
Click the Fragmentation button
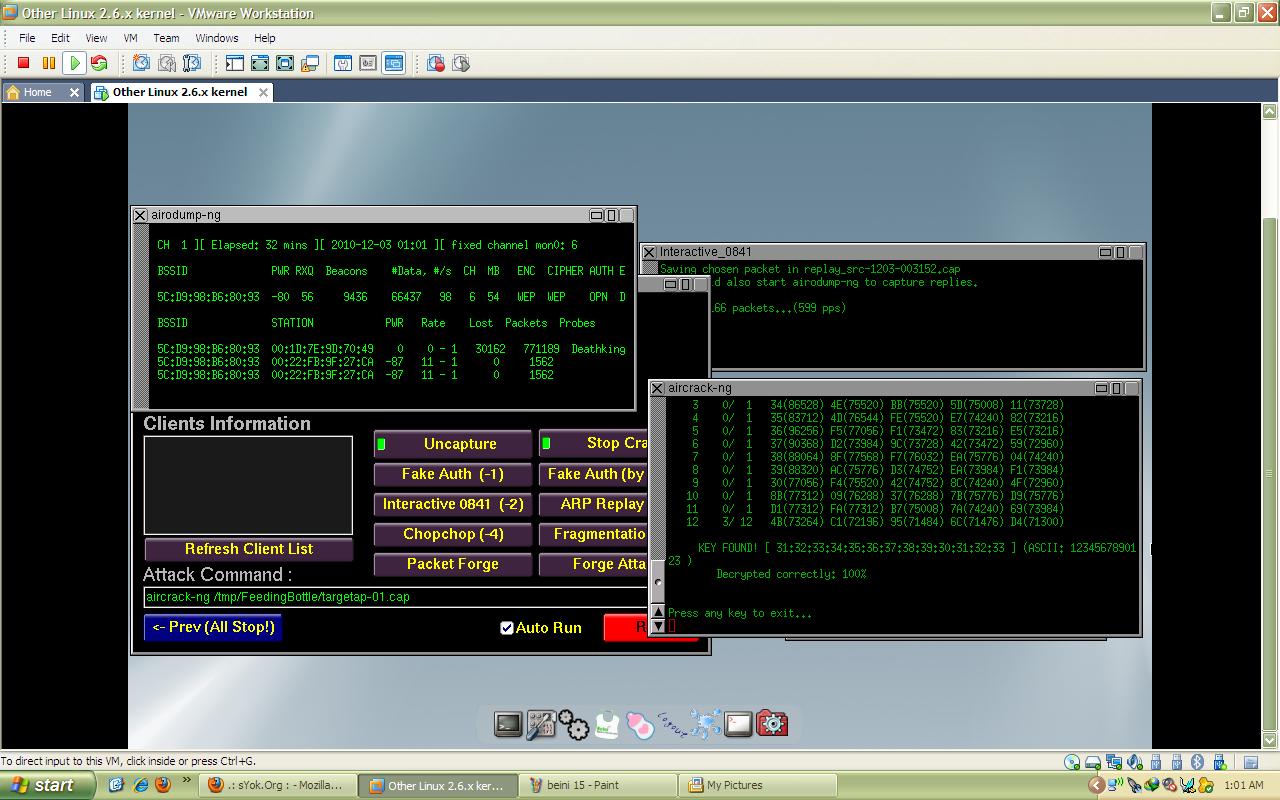[594, 534]
